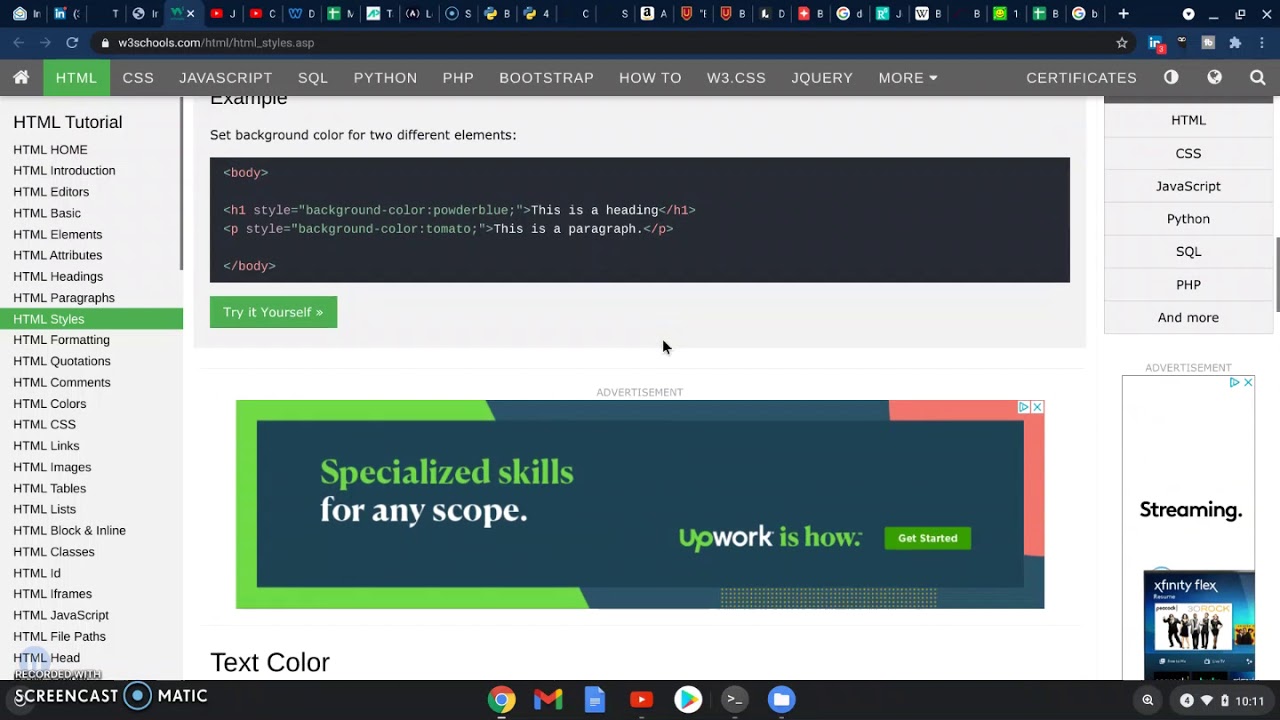Reload the page
1280x720 pixels.
(72, 43)
